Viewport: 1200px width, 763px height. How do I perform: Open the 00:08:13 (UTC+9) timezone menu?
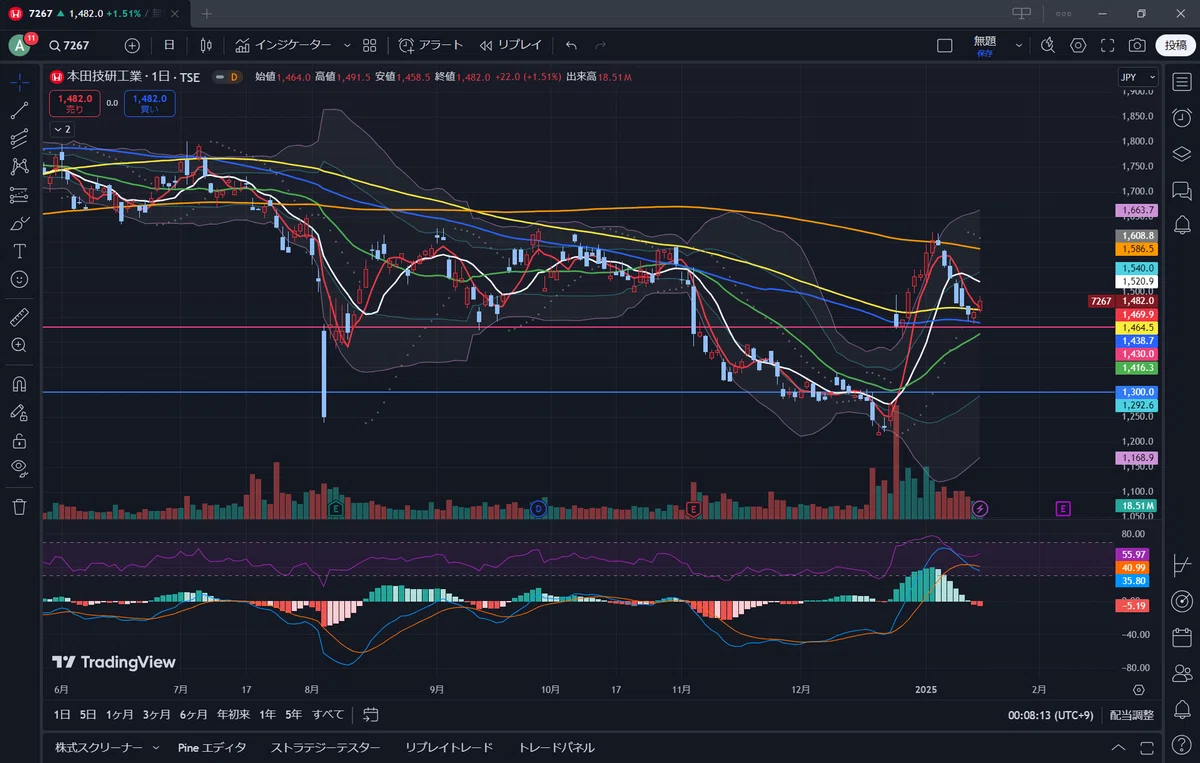click(1049, 715)
